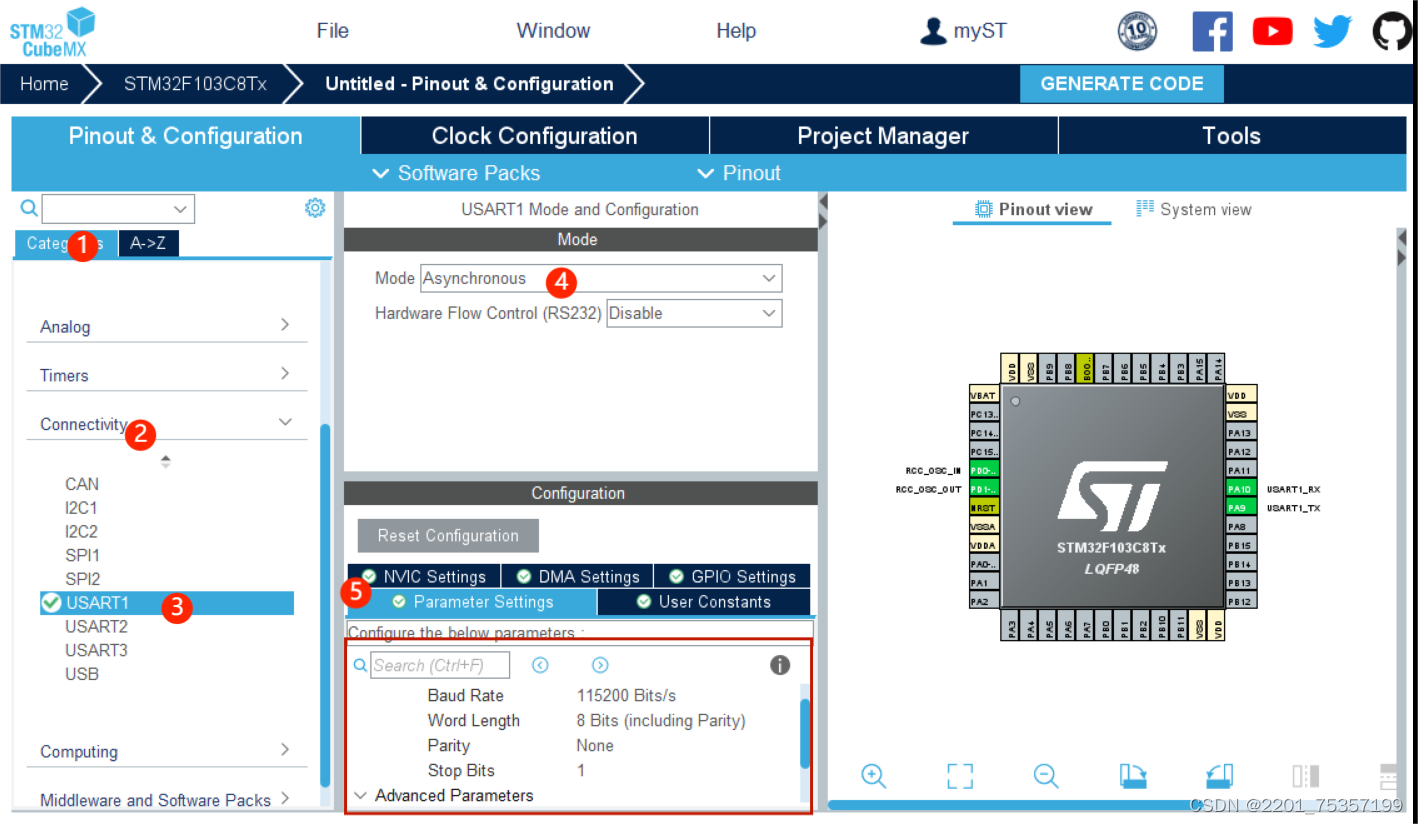This screenshot has width=1418, height=824.
Task: Go to previous parameter search result
Action: click(x=540, y=665)
